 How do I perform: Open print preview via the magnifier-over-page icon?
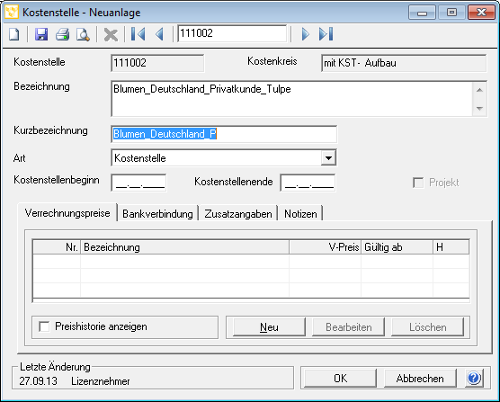pyautogui.click(x=83, y=34)
